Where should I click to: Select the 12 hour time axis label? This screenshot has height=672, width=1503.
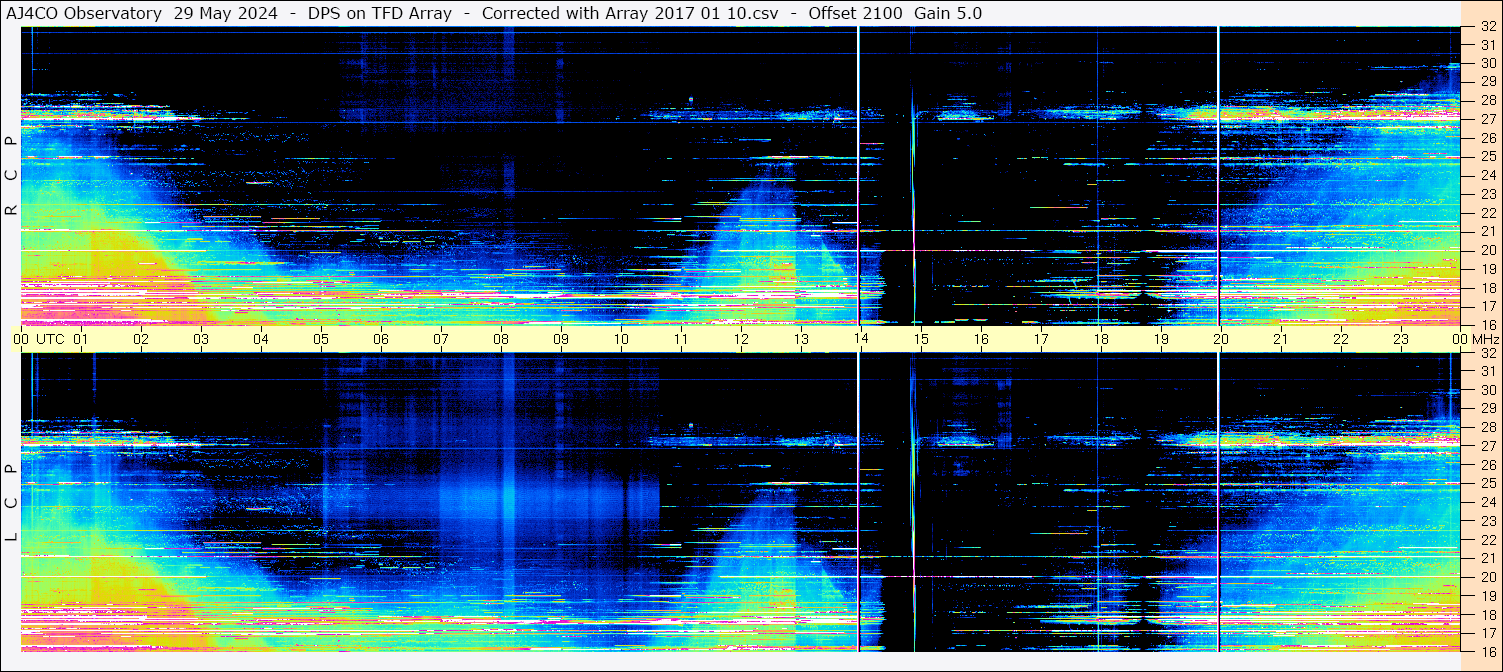click(x=741, y=339)
